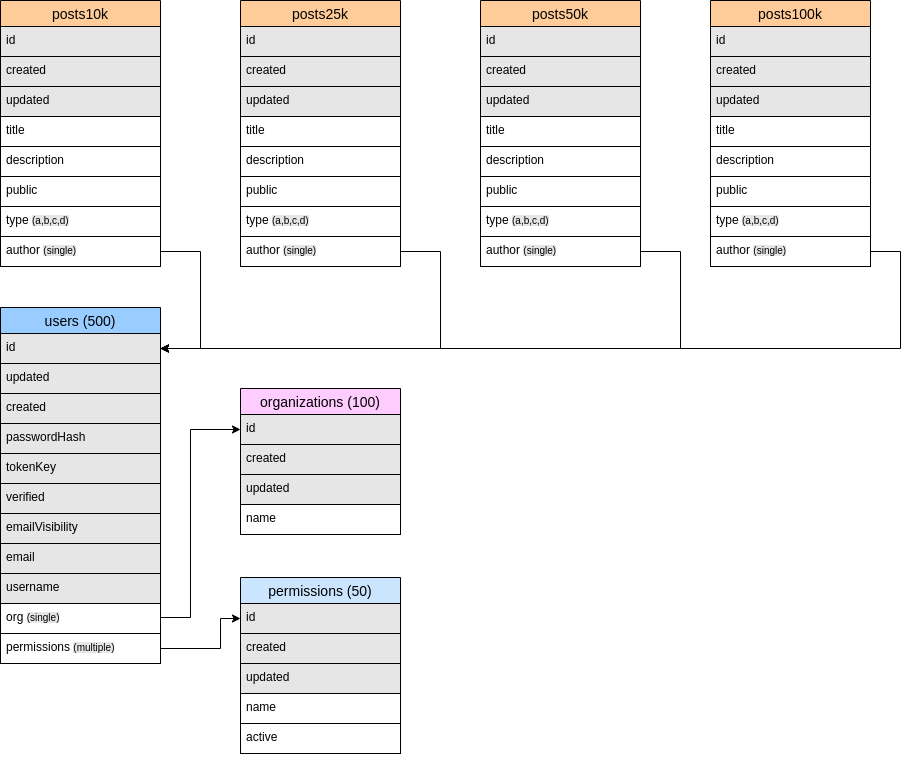Select the id row in users table
Screen dimensions: 909x757
(x=81, y=348)
